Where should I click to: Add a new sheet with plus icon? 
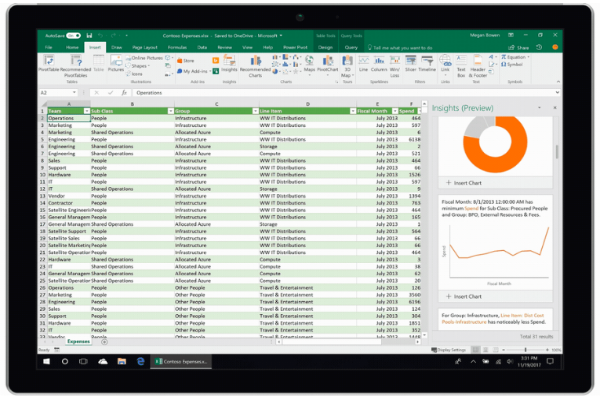tap(104, 342)
